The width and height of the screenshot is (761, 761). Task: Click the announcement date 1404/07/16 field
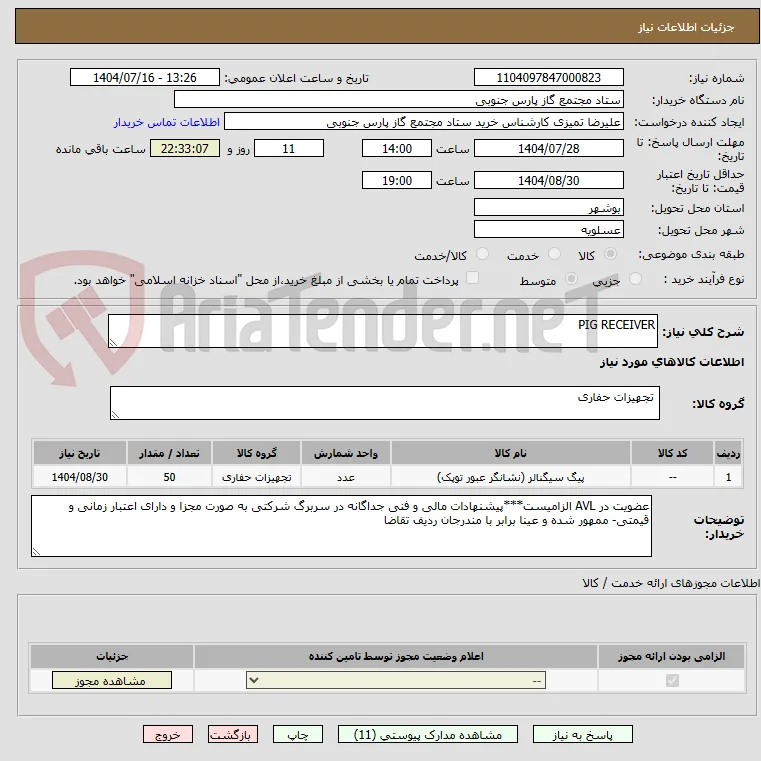[145, 78]
